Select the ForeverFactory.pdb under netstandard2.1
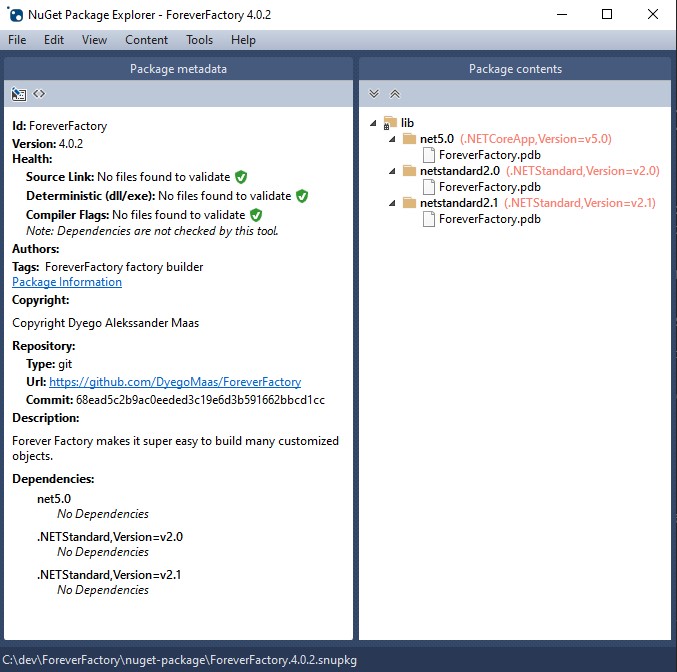 click(x=490, y=219)
